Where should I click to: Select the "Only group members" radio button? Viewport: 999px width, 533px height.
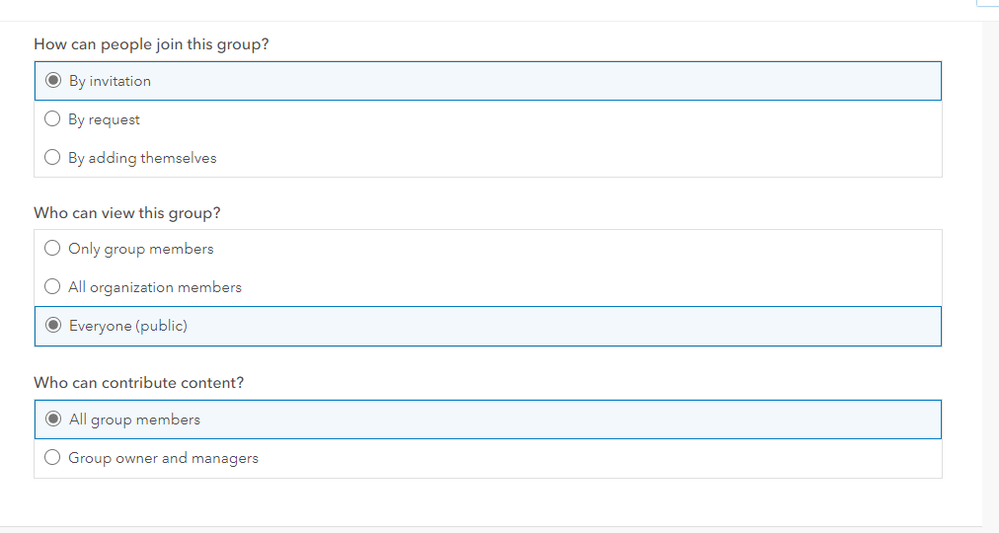53,249
